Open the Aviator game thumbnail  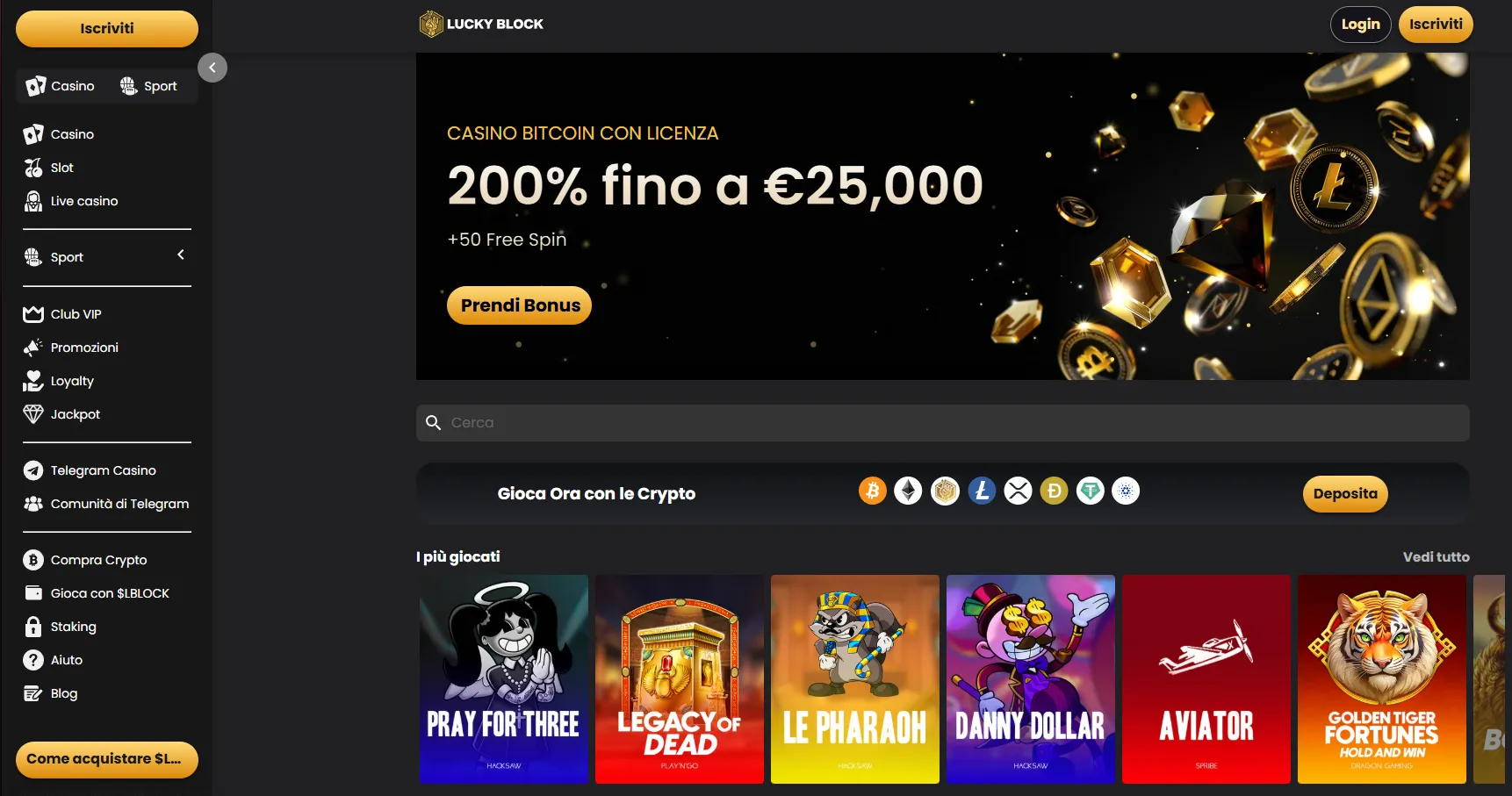(x=1206, y=679)
